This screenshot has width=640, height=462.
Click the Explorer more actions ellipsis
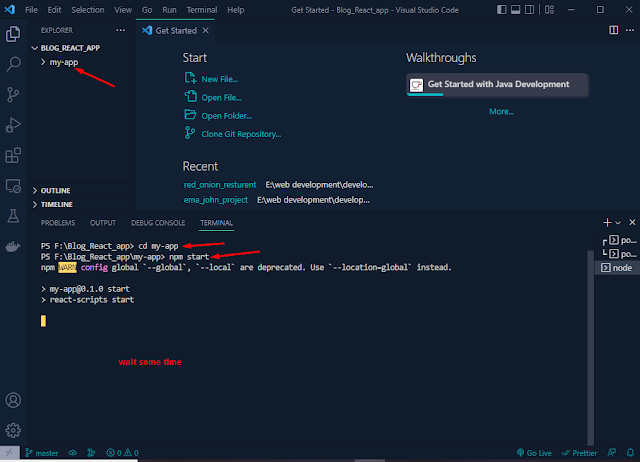(x=120, y=30)
